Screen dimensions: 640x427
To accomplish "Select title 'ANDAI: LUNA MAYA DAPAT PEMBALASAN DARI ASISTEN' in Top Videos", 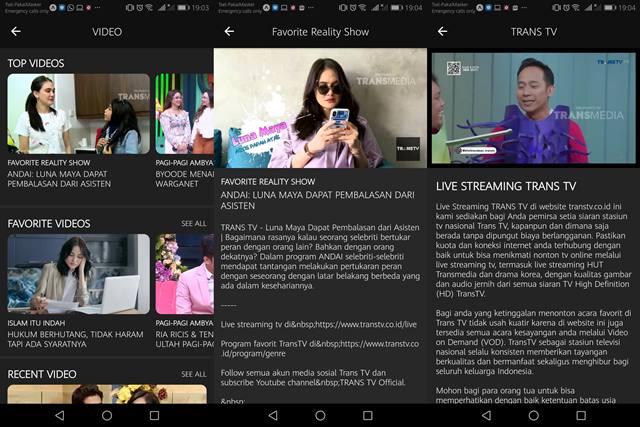I will [x=59, y=179].
